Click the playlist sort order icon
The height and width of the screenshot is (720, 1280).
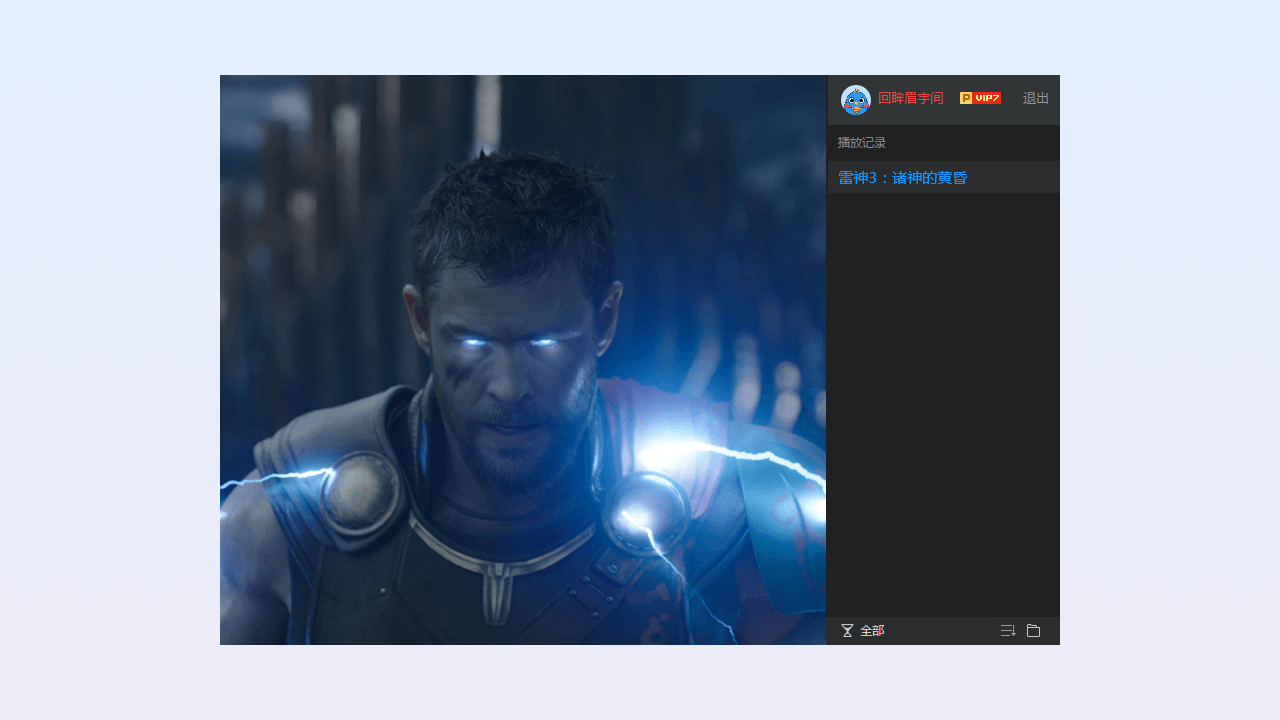pos(1007,631)
